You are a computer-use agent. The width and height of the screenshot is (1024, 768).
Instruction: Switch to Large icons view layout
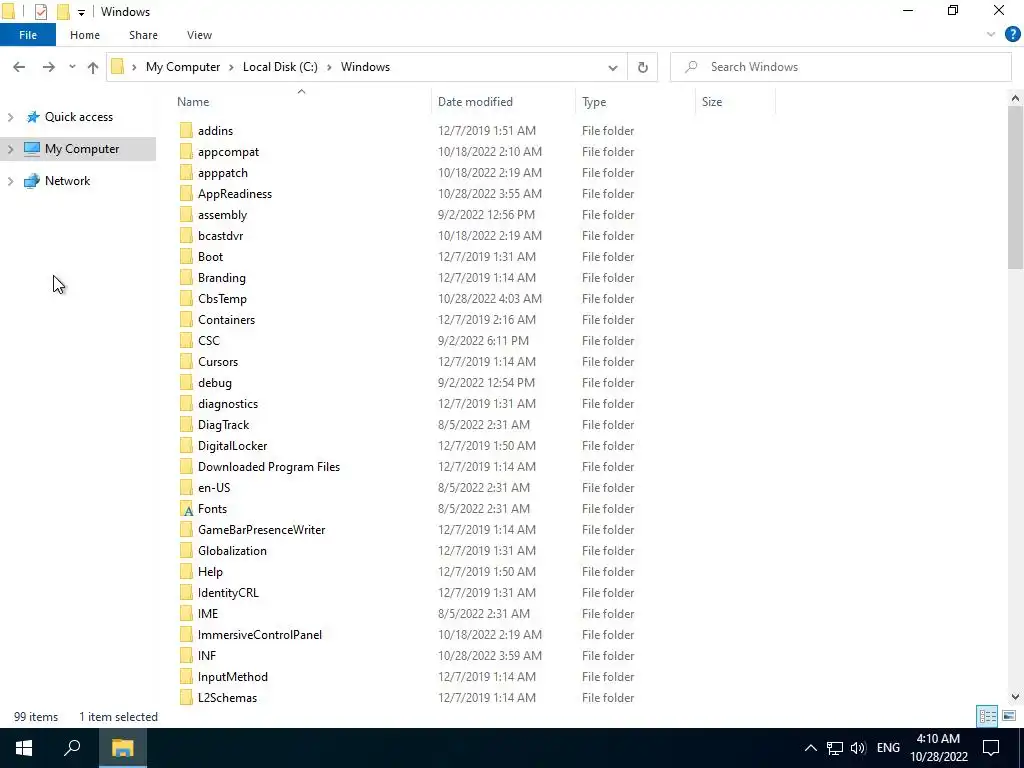[x=1009, y=716]
